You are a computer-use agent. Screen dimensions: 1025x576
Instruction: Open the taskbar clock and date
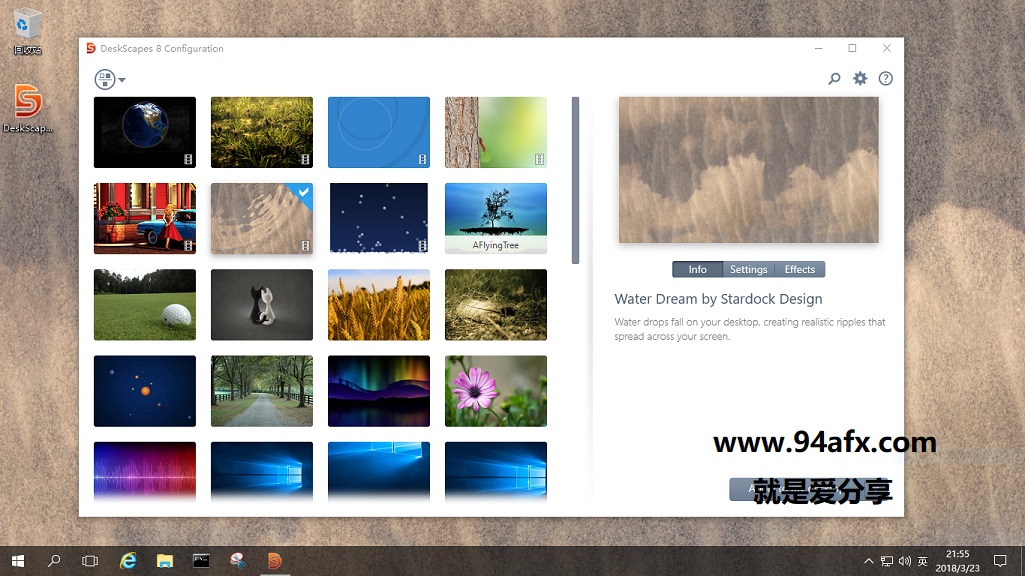point(958,561)
